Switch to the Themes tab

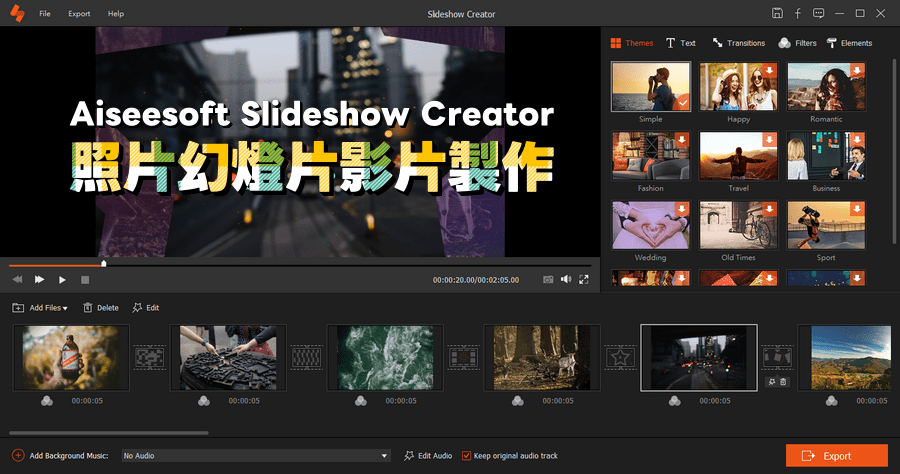coord(632,43)
